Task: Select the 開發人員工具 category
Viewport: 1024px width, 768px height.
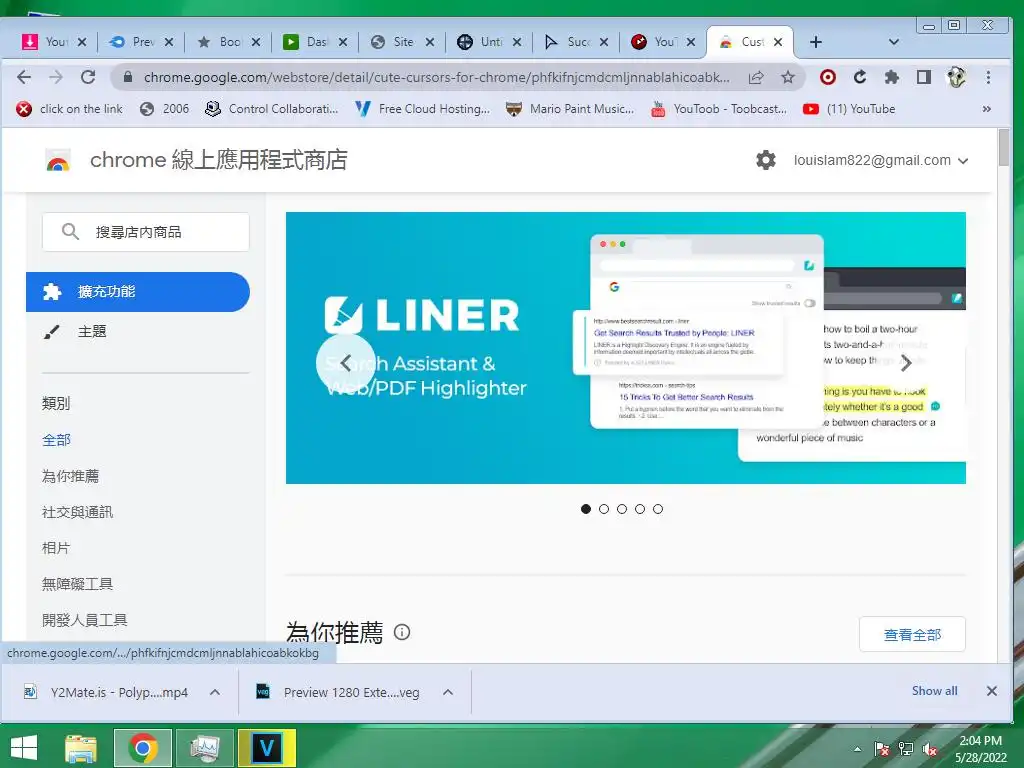Action: pyautogui.click(x=85, y=620)
